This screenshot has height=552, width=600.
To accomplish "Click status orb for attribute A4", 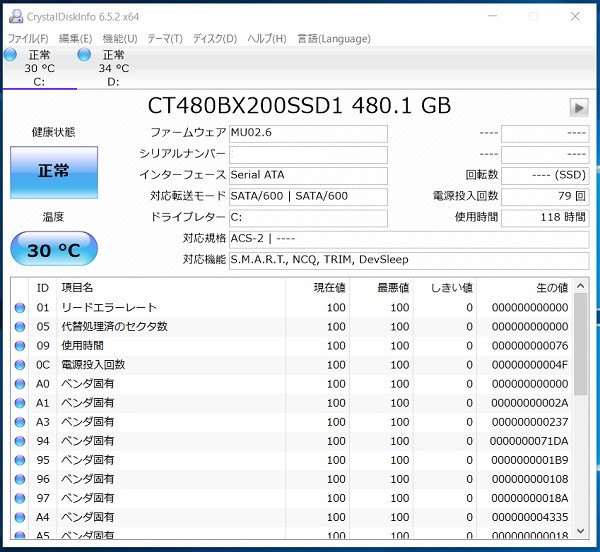I will 20,517.
